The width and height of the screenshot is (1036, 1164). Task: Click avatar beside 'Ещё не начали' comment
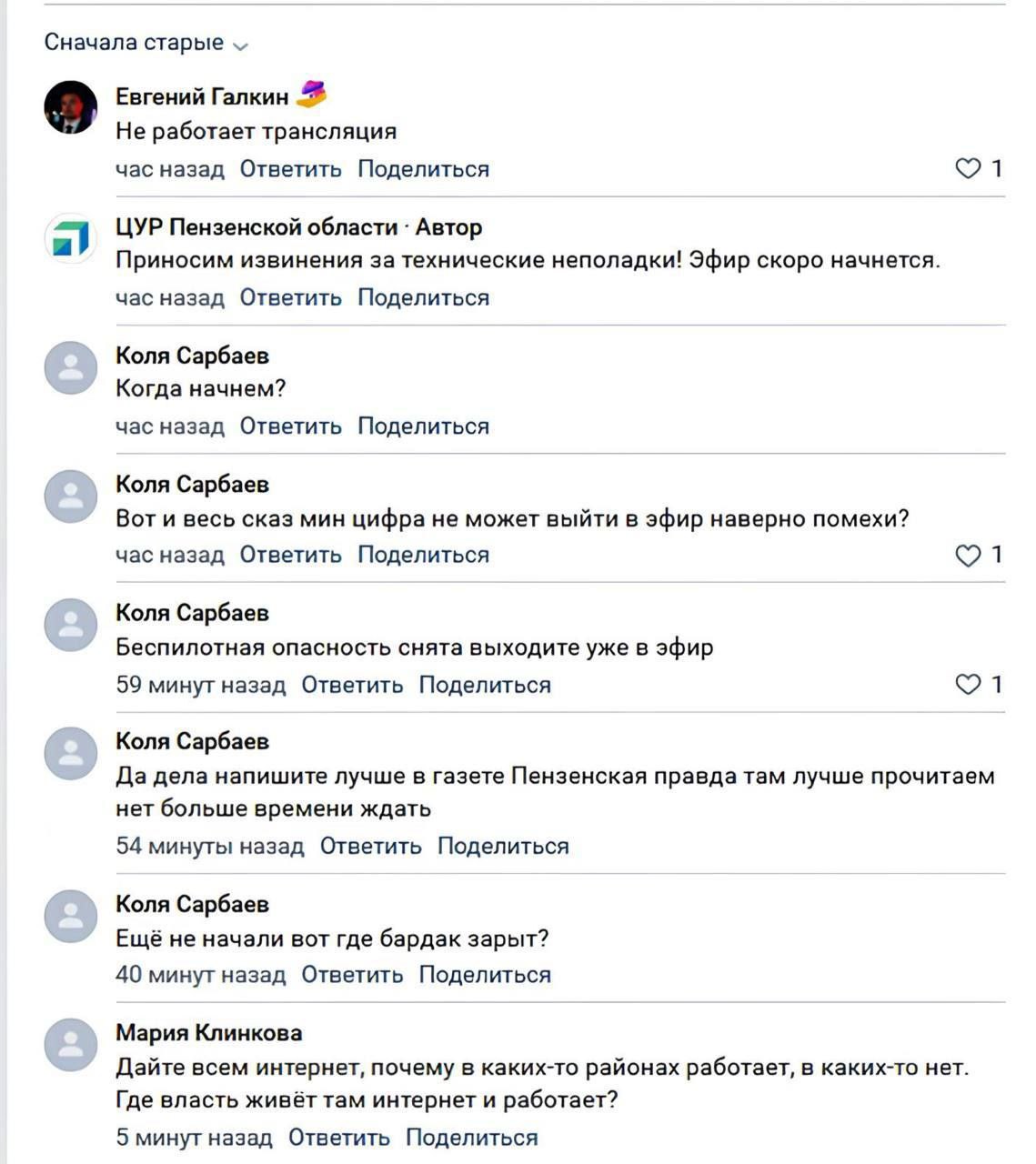pyautogui.click(x=70, y=916)
